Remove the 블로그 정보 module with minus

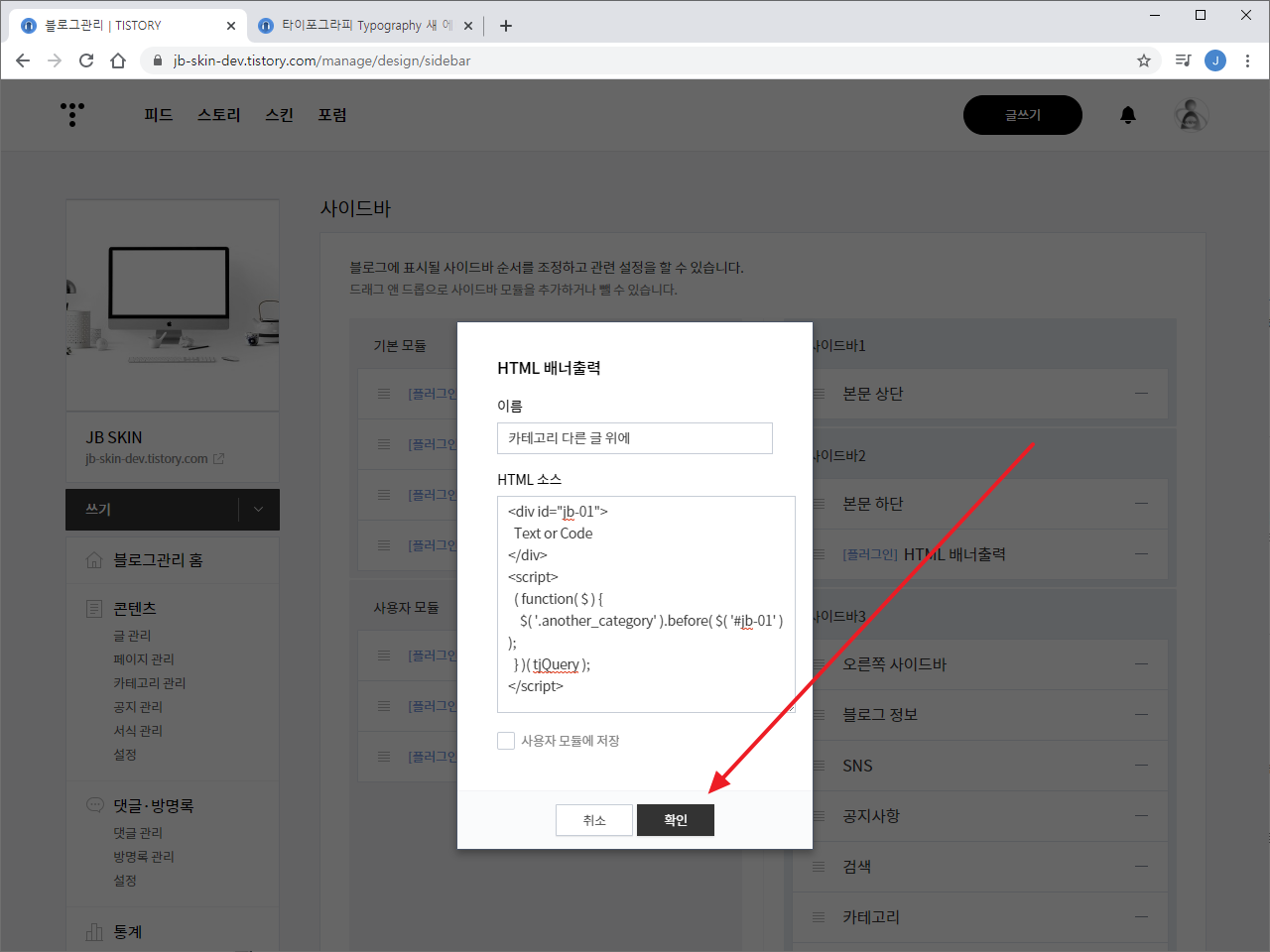[x=1141, y=715]
